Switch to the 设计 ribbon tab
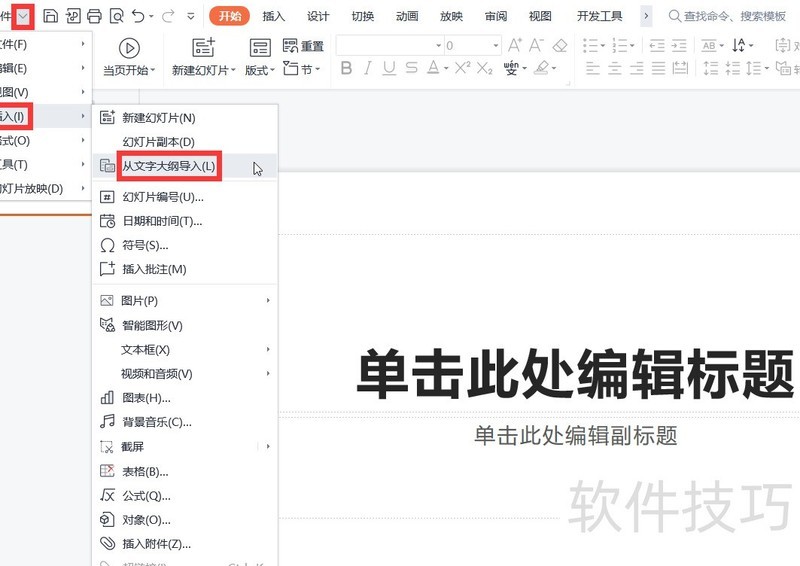This screenshot has height=566, width=800. [x=318, y=16]
